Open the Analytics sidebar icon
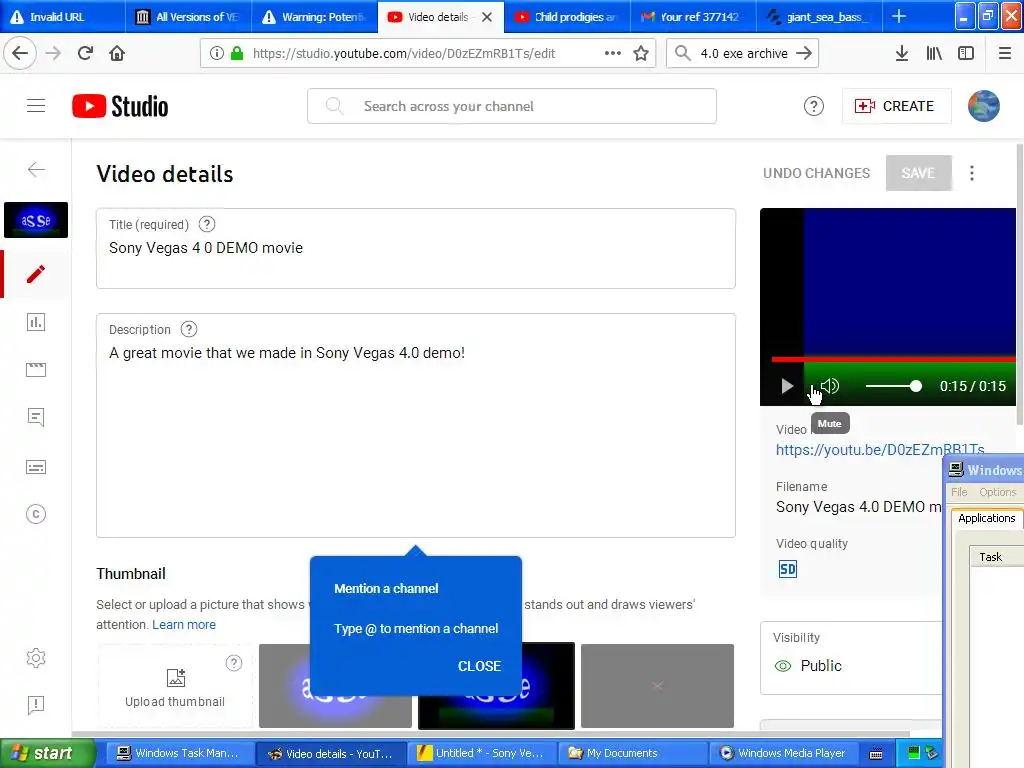1024x768 pixels. (x=36, y=322)
